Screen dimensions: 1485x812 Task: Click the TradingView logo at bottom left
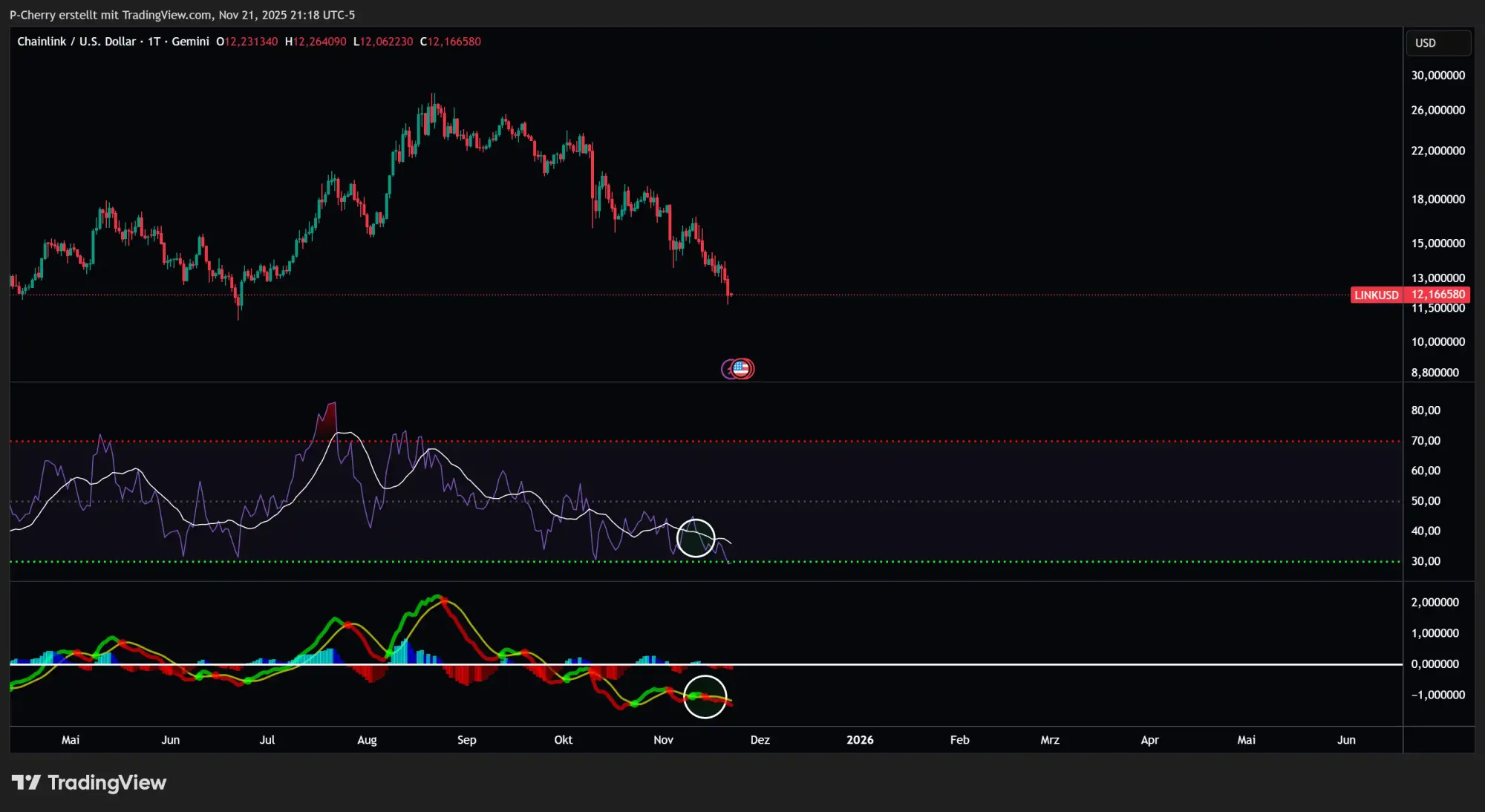click(x=89, y=782)
